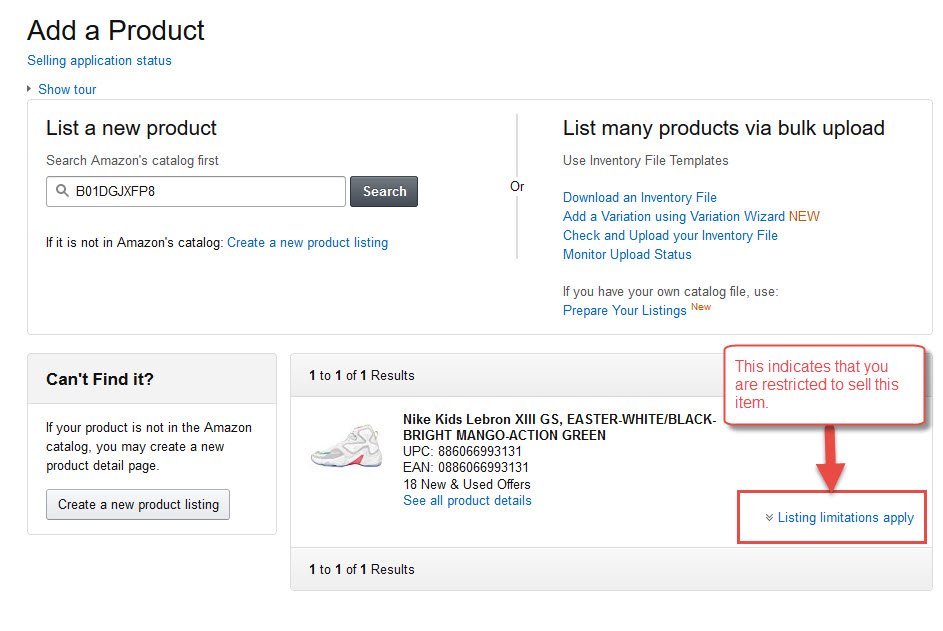Click Show tour link
This screenshot has height=631, width=943.
[x=67, y=89]
